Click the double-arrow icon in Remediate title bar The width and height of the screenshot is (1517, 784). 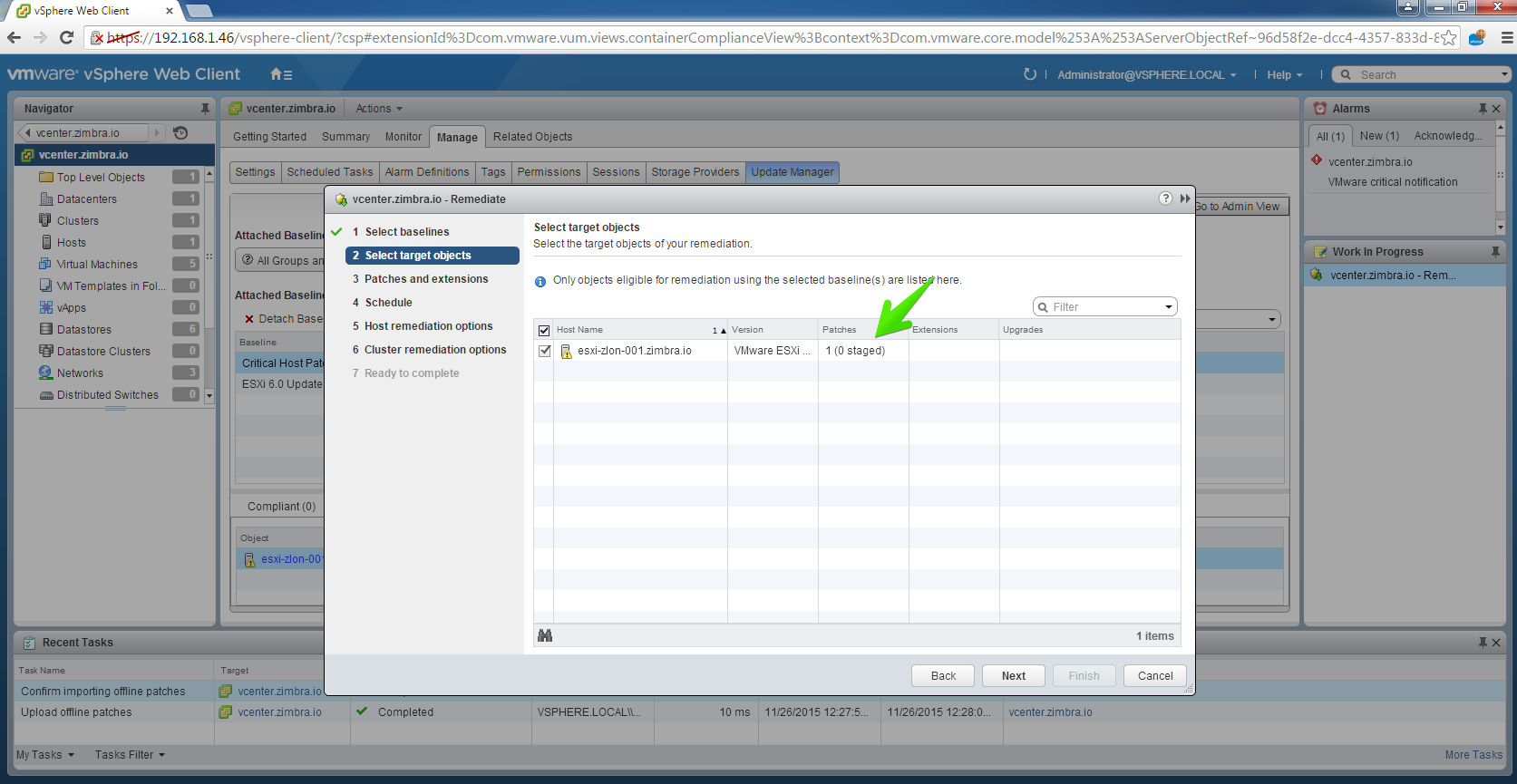click(x=1184, y=198)
